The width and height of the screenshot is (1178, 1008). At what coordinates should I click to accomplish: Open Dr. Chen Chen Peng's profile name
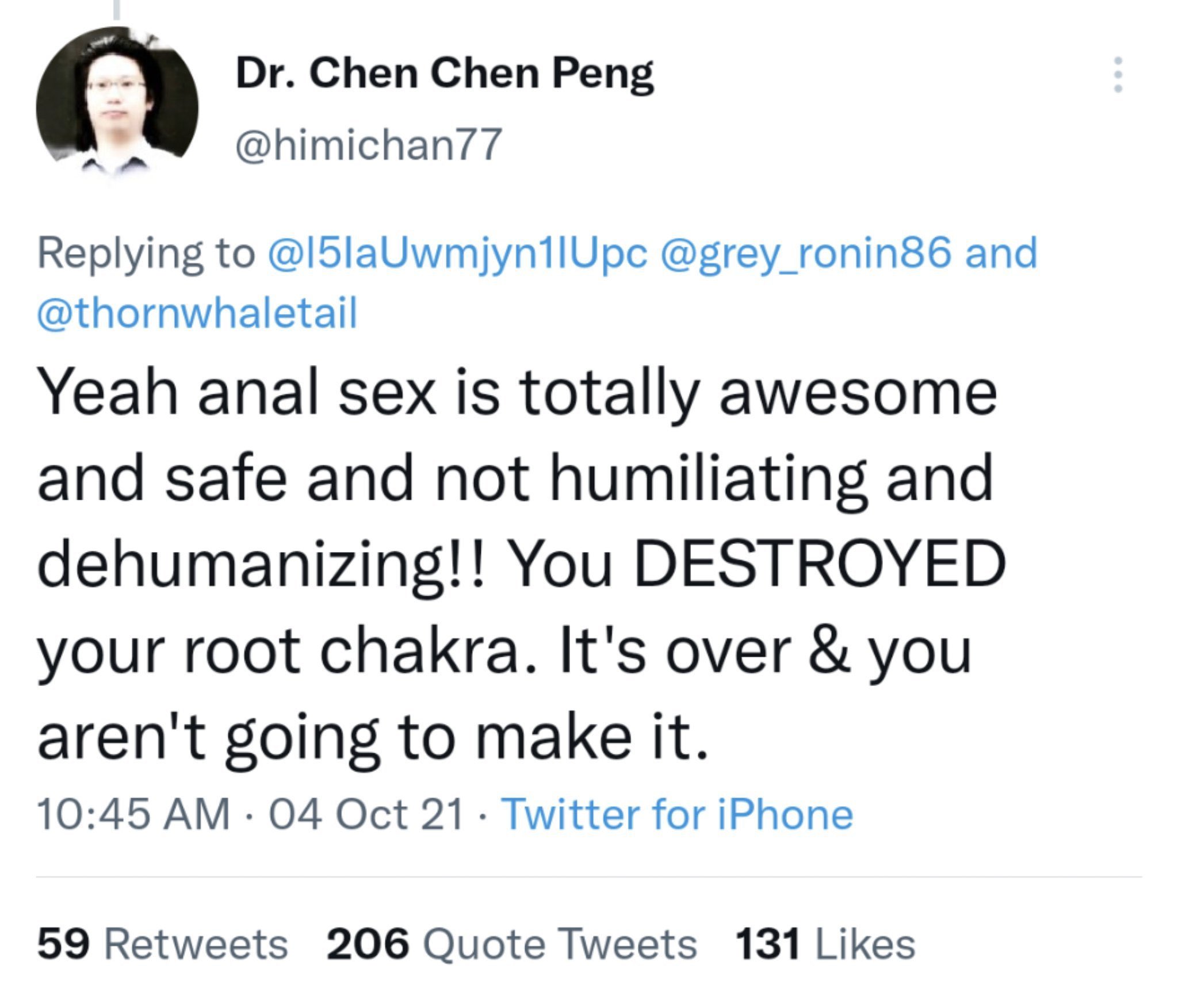tap(444, 75)
